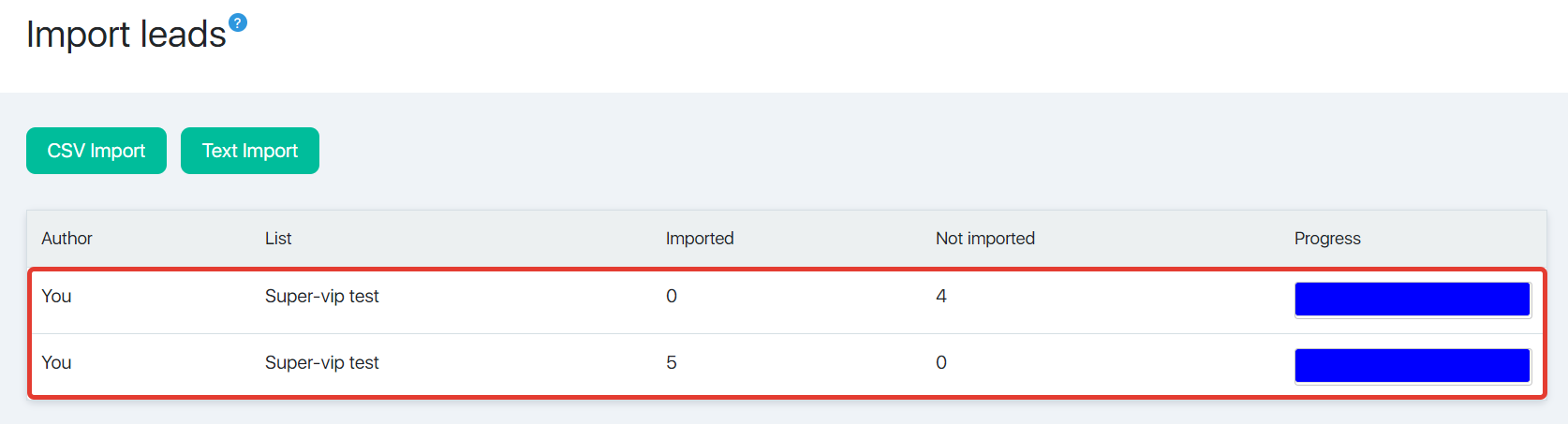Click the second row's You author cell
Screen dimensions: 1568x424
(56, 363)
